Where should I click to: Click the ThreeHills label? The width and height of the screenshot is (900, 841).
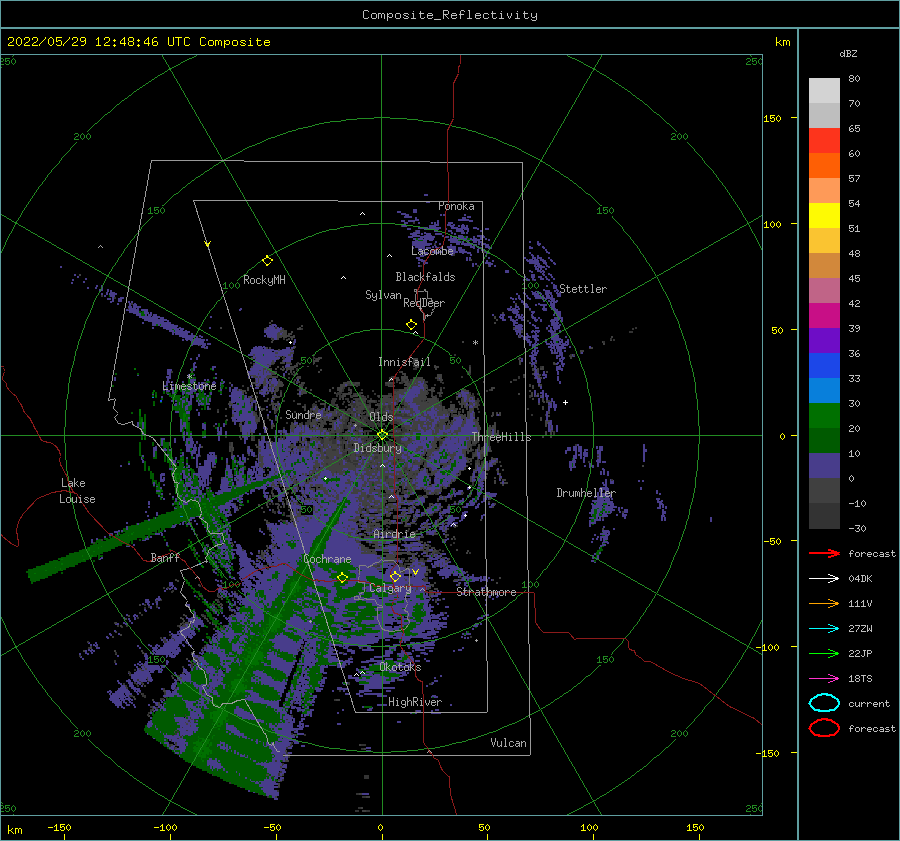[x=501, y=437]
